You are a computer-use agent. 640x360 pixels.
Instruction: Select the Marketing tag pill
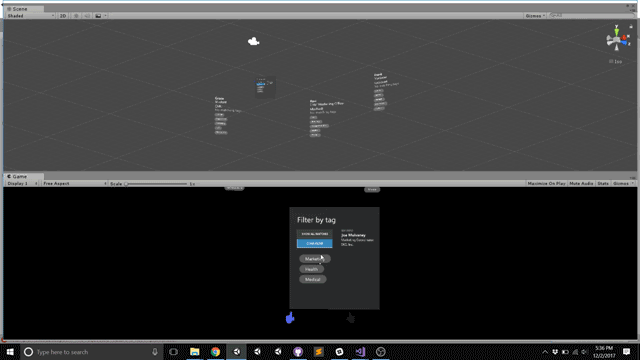(315, 259)
